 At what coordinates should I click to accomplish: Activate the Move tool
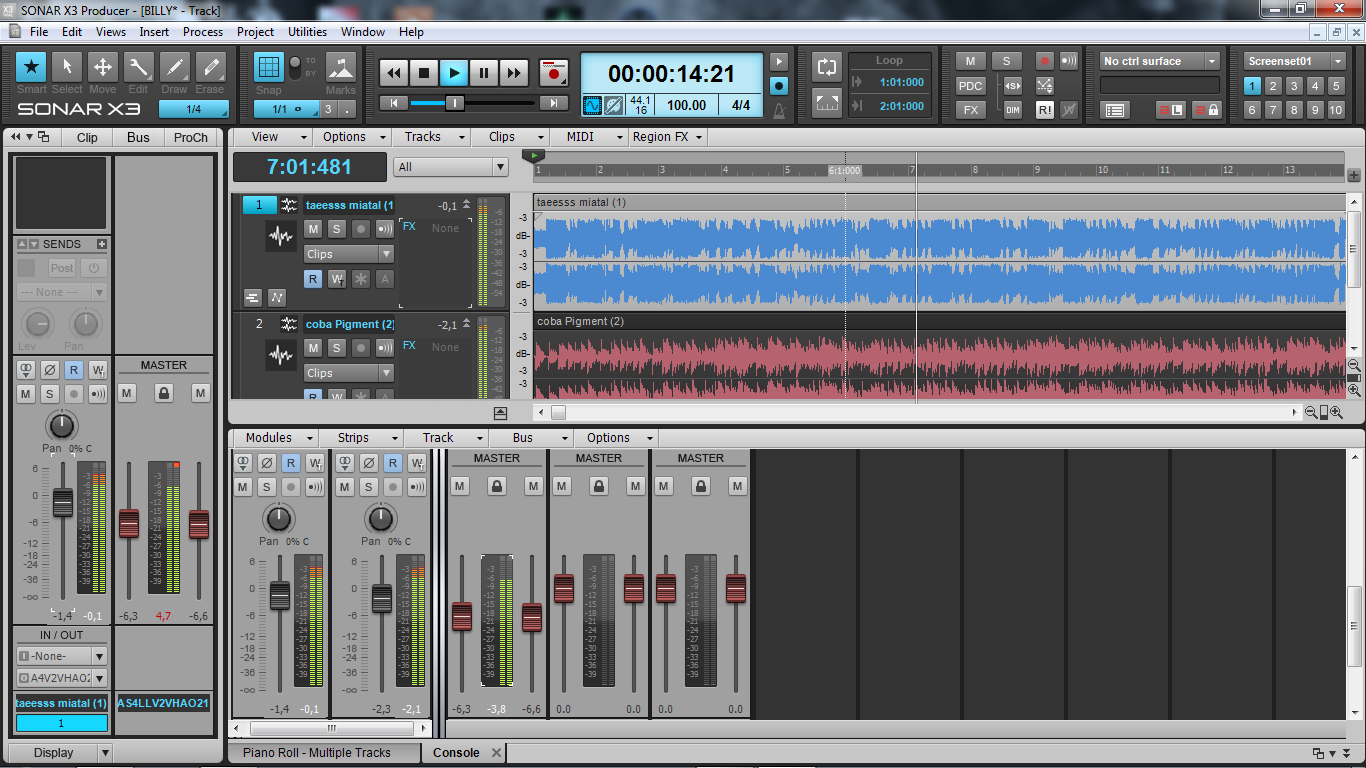(x=103, y=67)
